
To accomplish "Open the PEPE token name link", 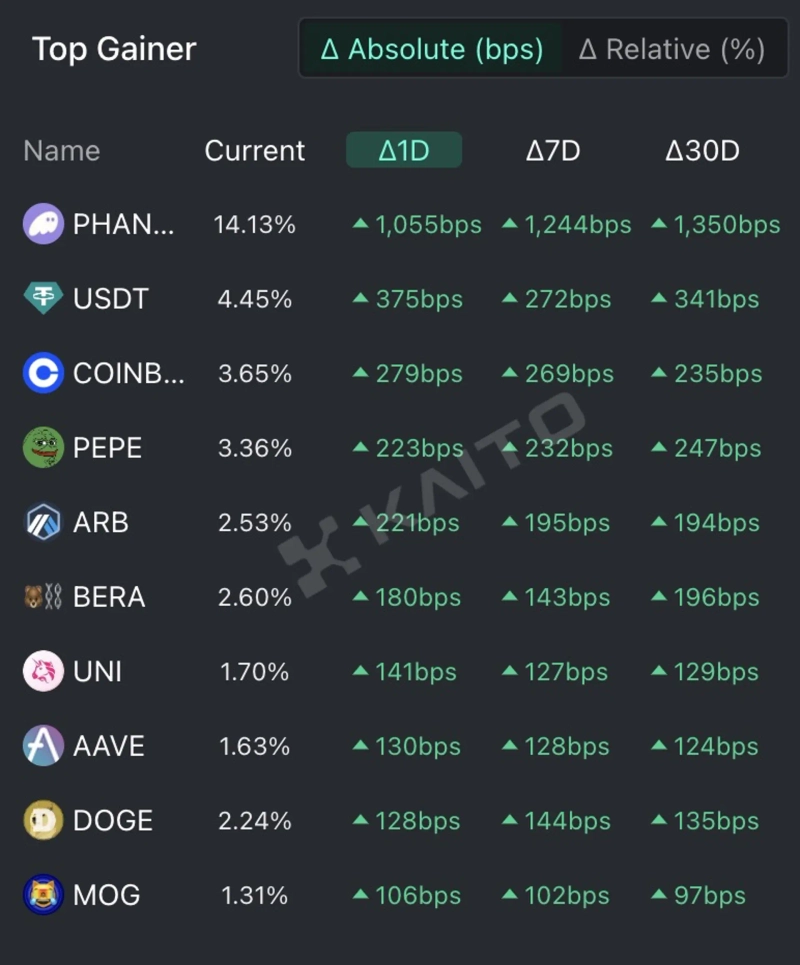I will (108, 448).
